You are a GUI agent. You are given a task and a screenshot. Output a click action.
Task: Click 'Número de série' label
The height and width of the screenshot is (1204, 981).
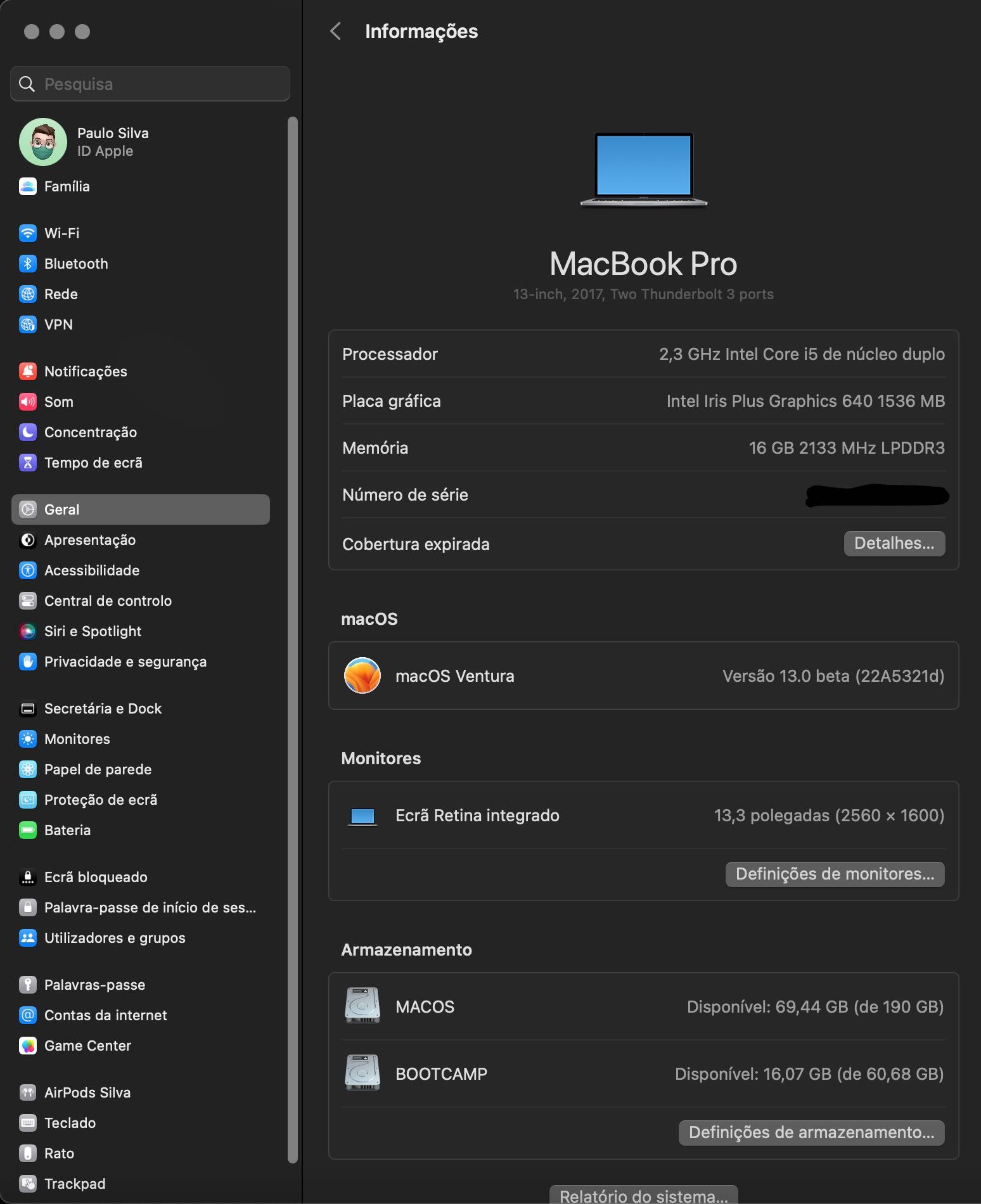click(405, 495)
